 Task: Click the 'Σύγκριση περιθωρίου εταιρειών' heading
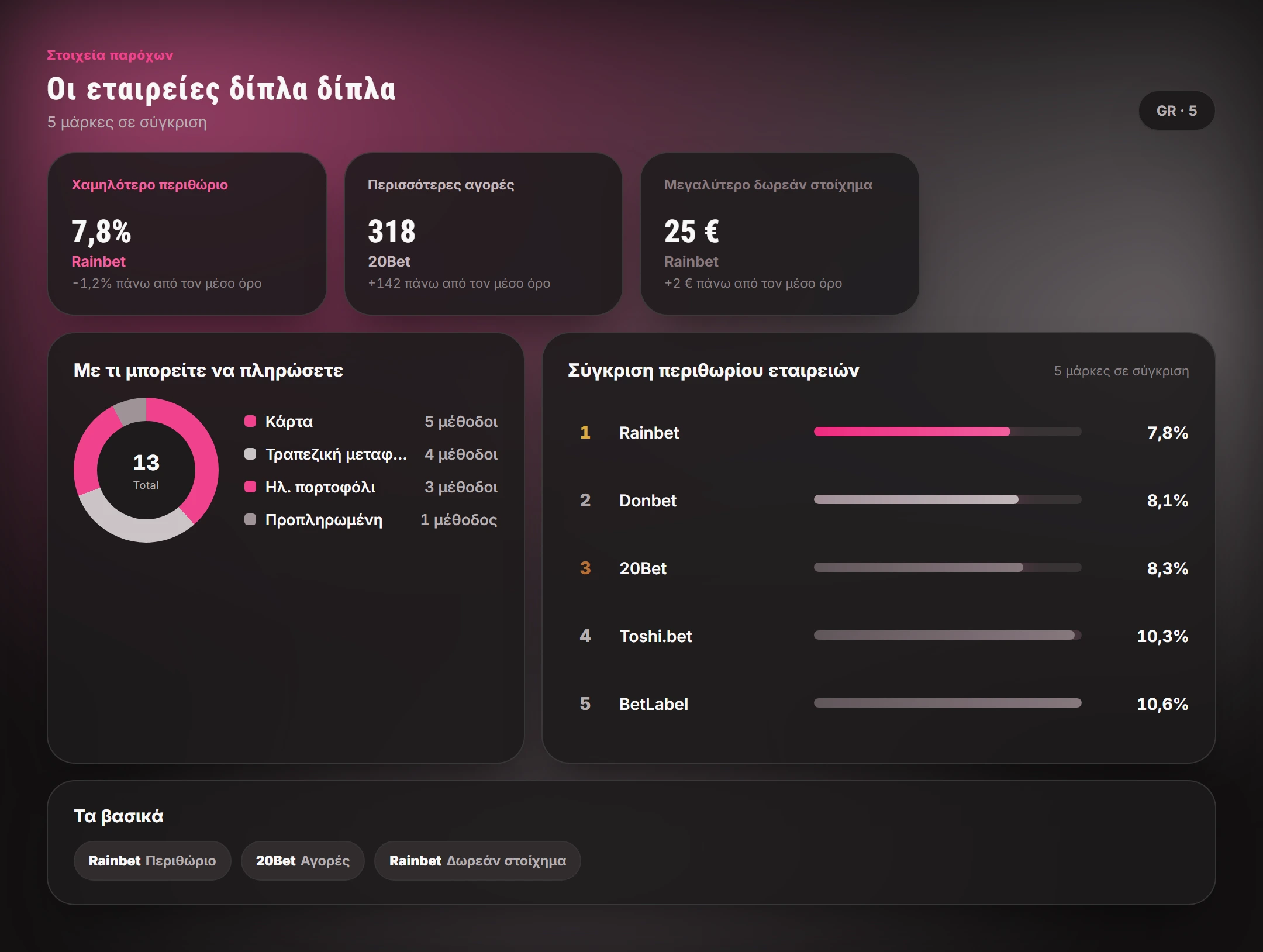pyautogui.click(x=713, y=371)
